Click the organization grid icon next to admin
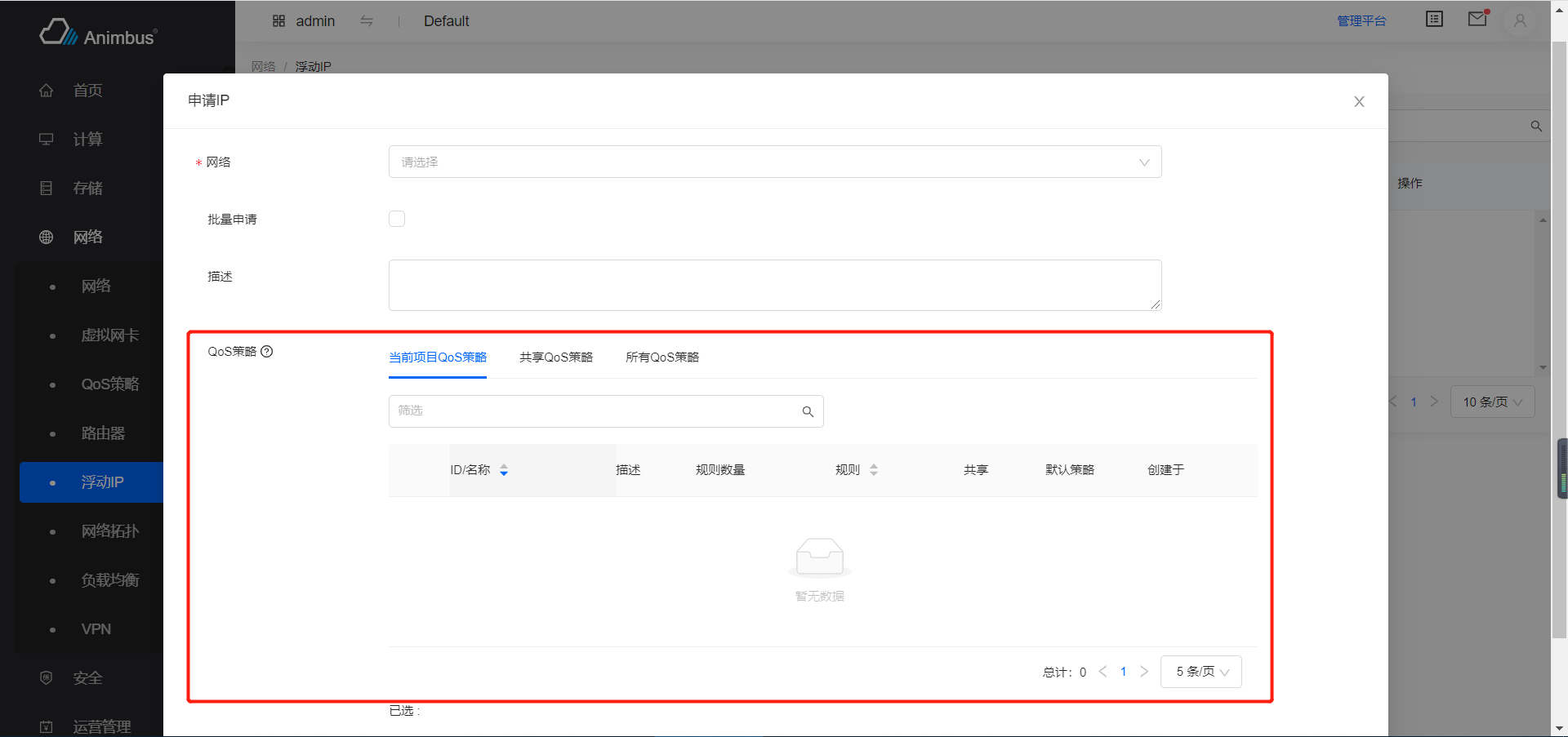The image size is (1568, 737). tap(278, 20)
